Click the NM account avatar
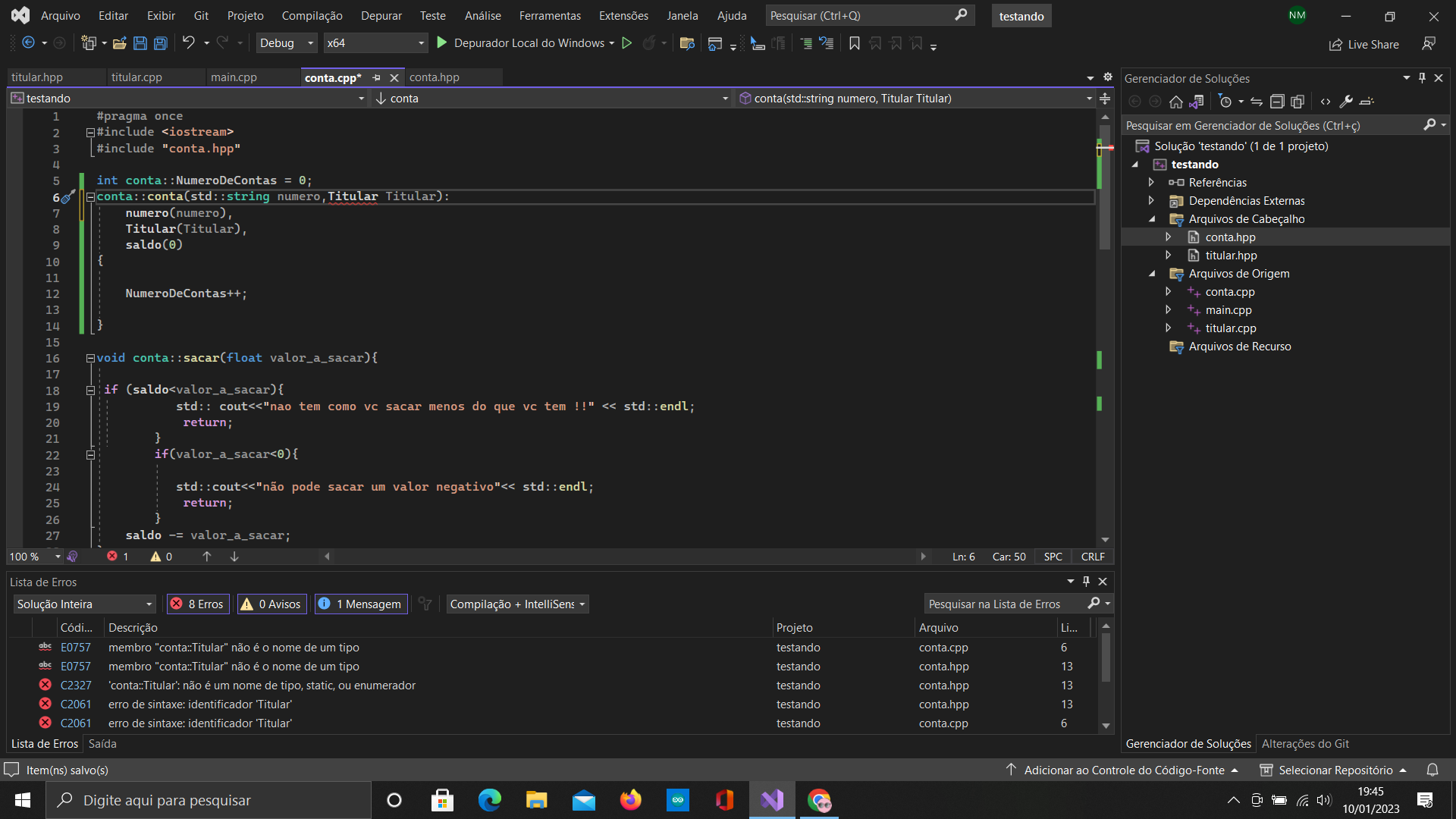Viewport: 1456px width, 819px height. point(1298,15)
